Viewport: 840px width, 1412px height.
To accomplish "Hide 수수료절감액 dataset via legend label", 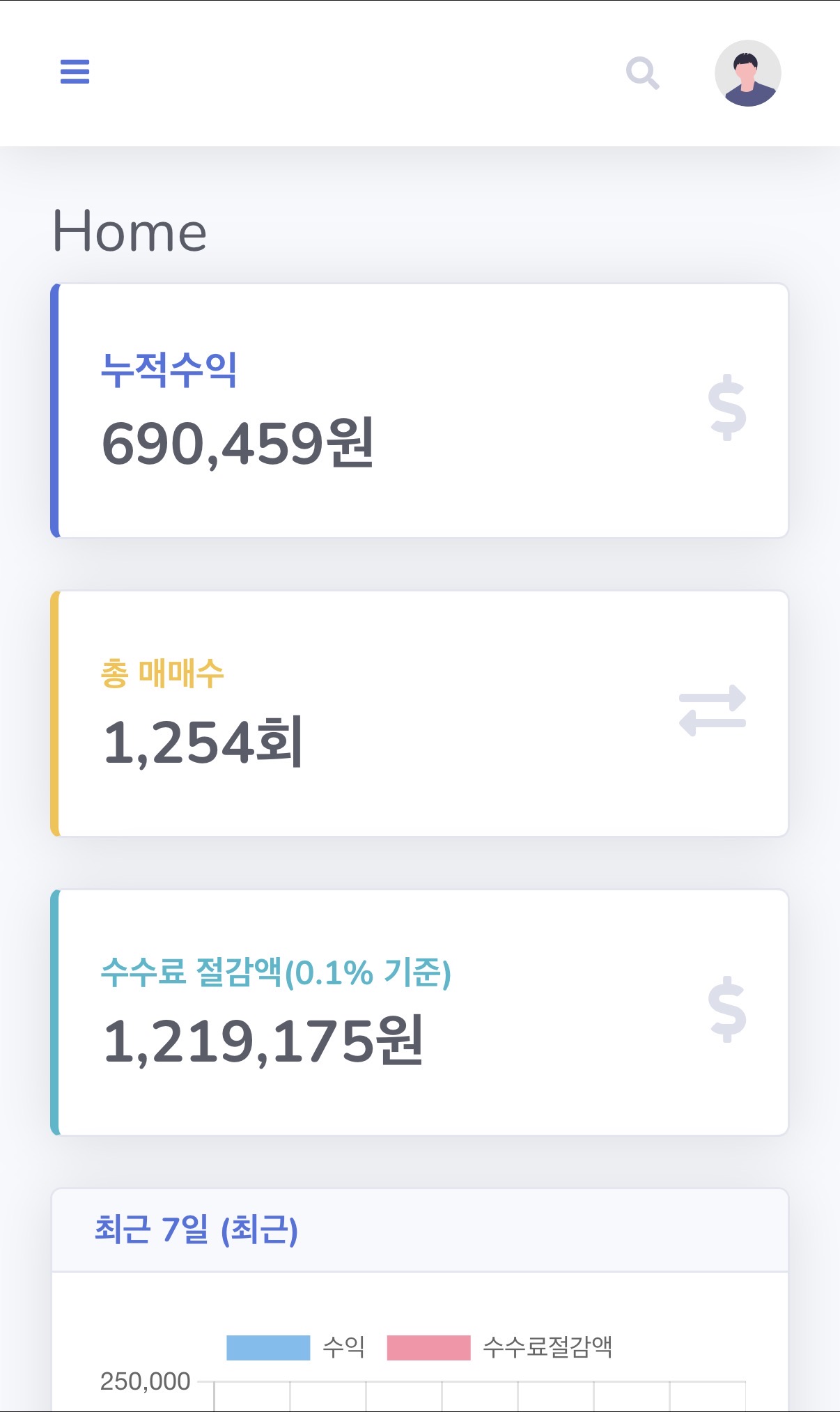I will (547, 1347).
